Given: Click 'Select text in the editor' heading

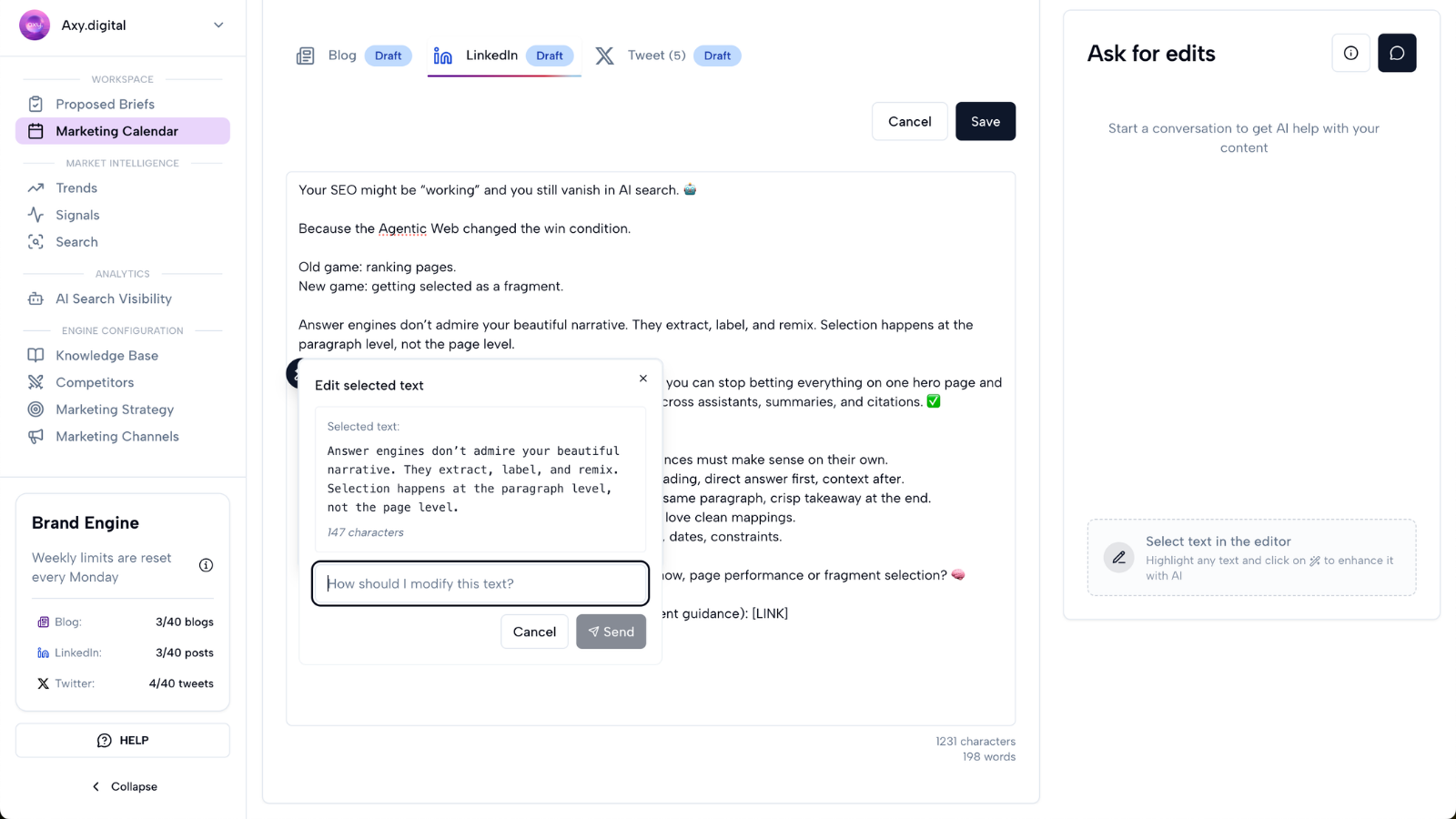Looking at the screenshot, I should point(1218,541).
